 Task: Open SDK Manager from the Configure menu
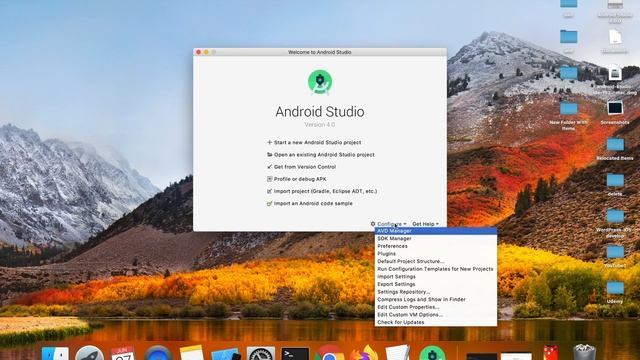(436, 238)
